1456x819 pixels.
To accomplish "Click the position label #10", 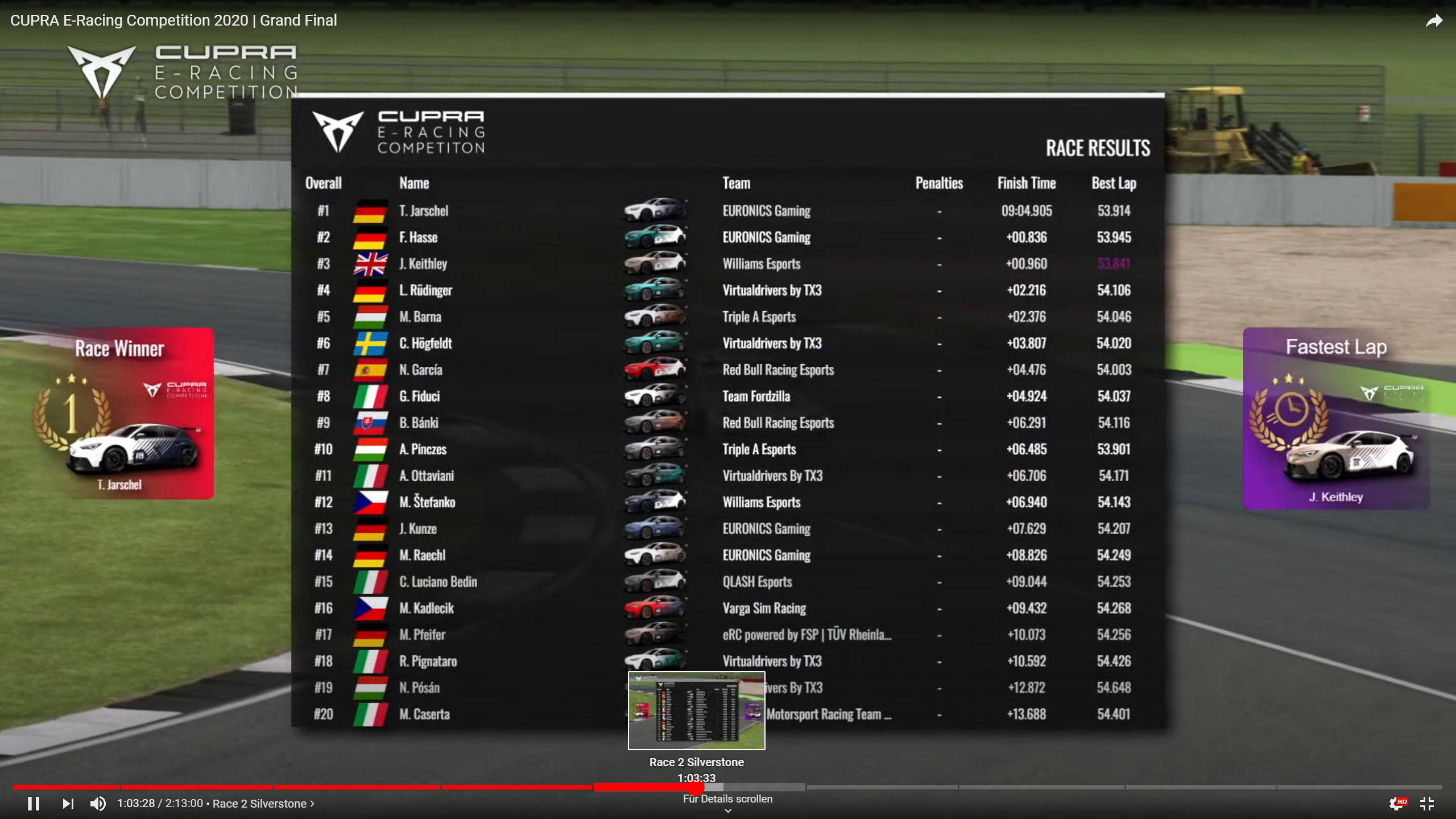I will click(x=324, y=449).
